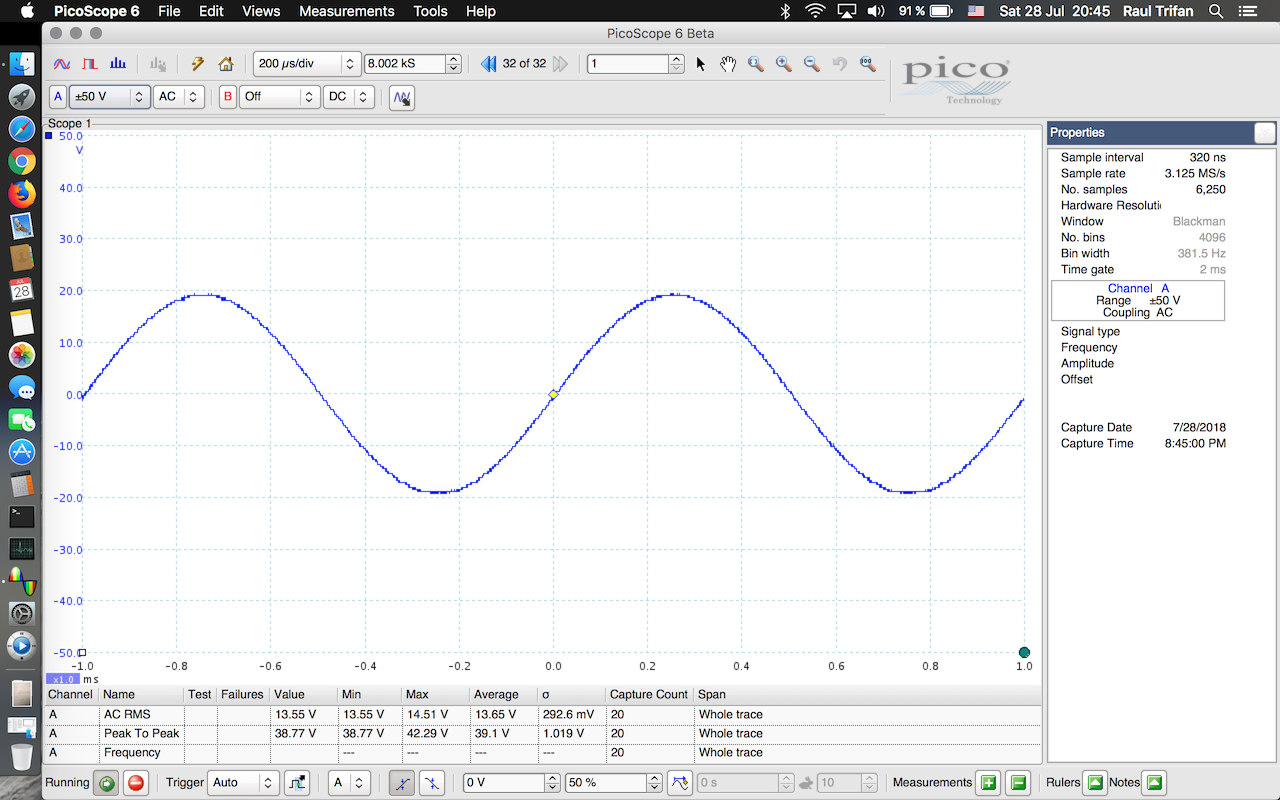Adjust the 8.002 kS samples stepper
Image resolution: width=1280 pixels, height=800 pixels.
[454, 64]
